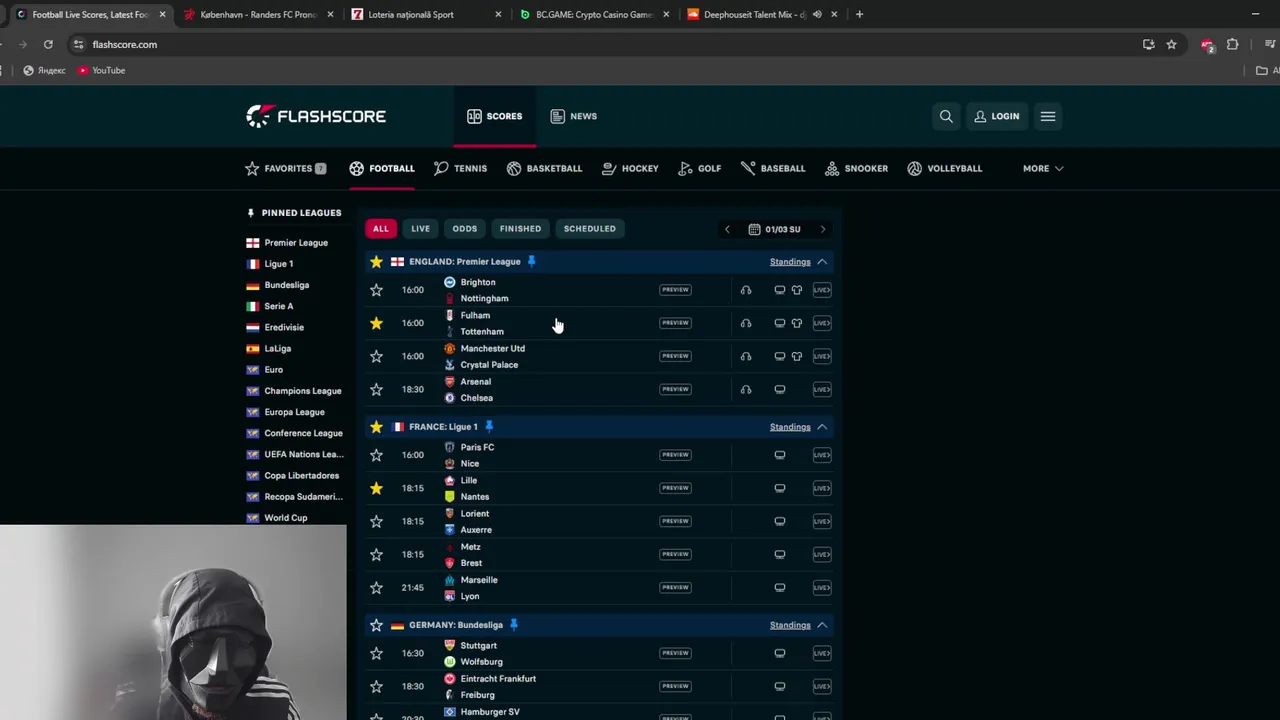1280x720 pixels.
Task: Click TV icon for Paris FC match
Action: coord(780,455)
